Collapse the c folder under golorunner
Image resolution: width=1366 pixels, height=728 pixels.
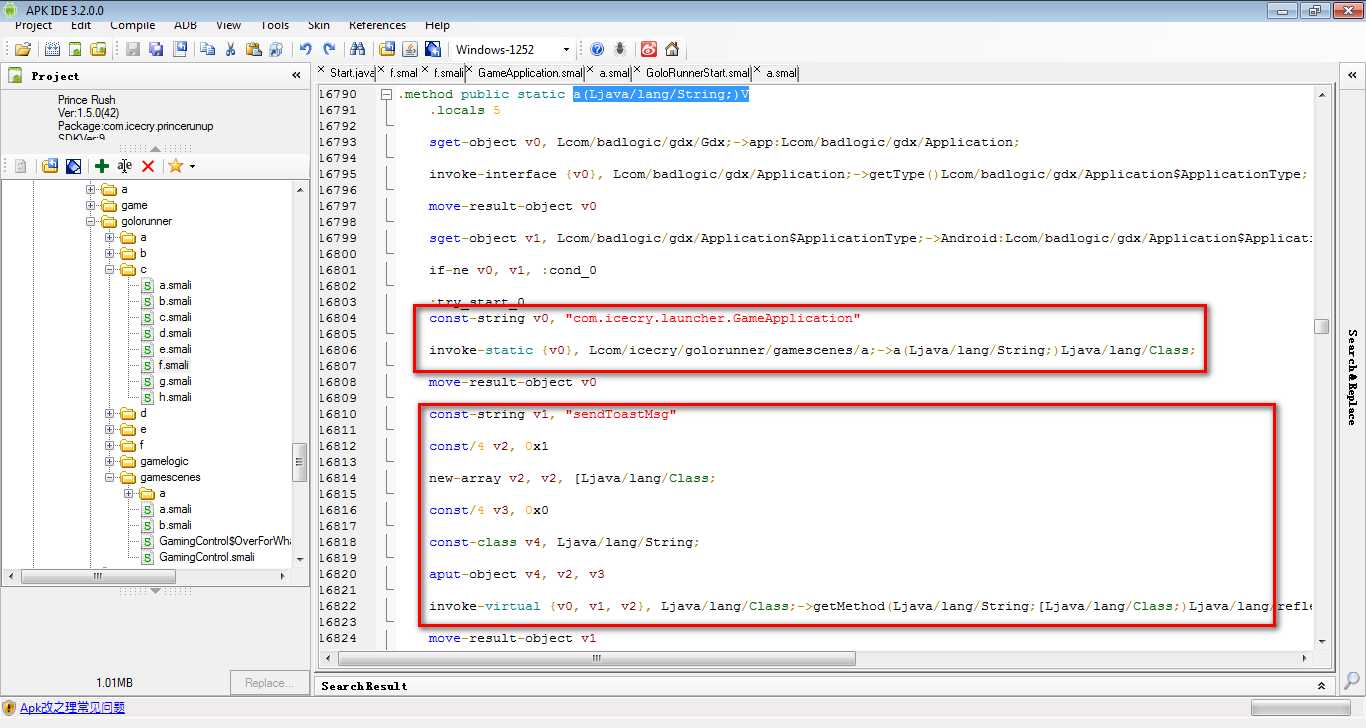pyautogui.click(x=110, y=269)
